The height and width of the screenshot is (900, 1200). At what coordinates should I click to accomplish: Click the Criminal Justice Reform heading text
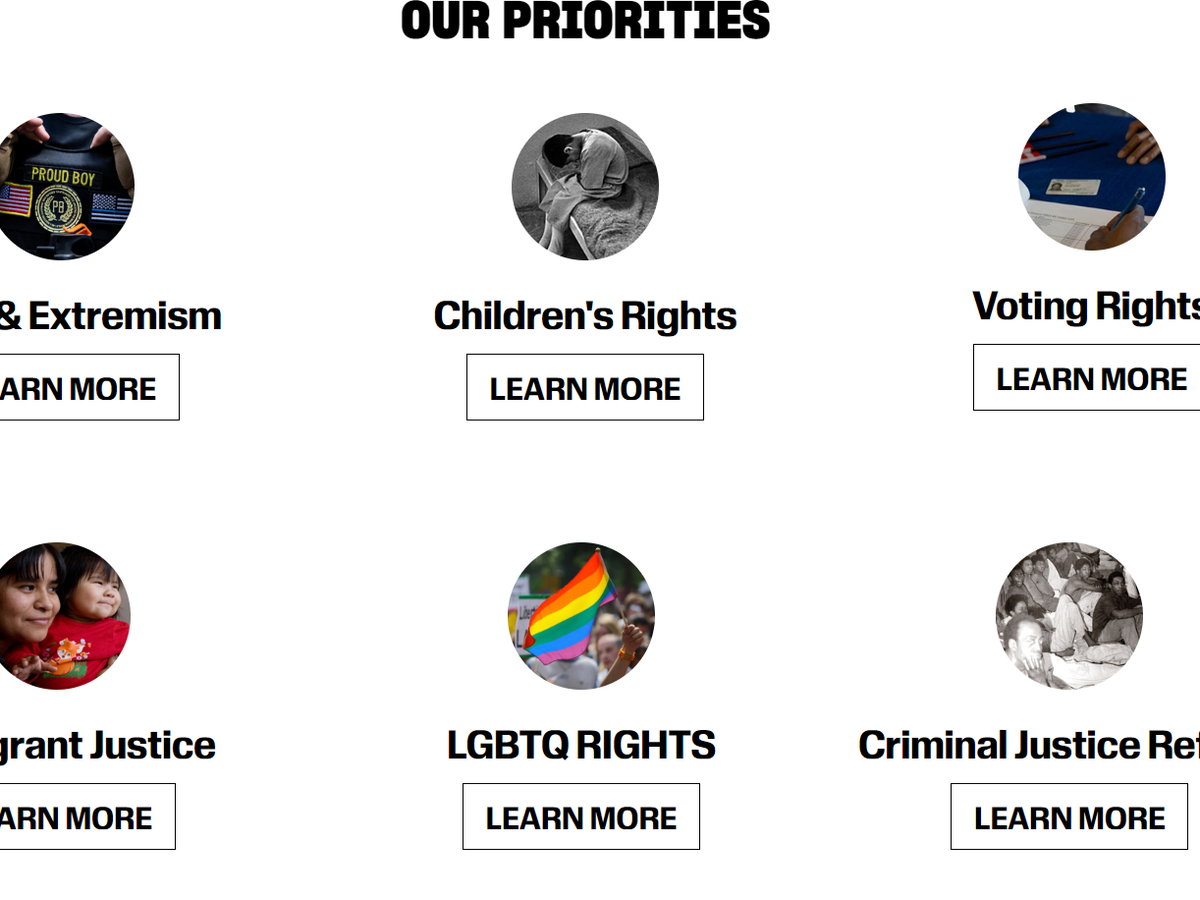1028,745
